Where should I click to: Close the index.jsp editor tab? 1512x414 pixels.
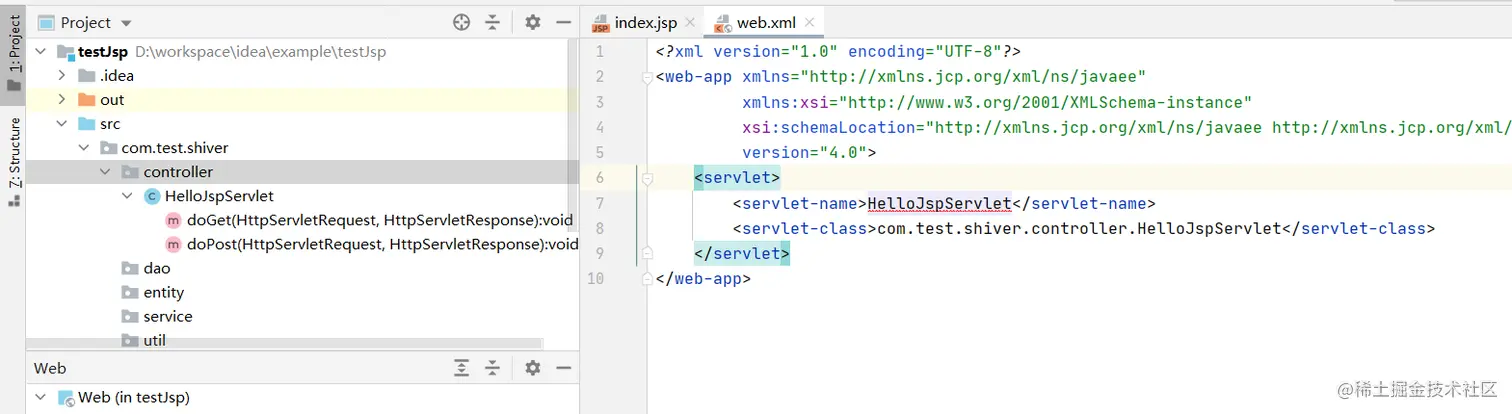pyautogui.click(x=690, y=22)
